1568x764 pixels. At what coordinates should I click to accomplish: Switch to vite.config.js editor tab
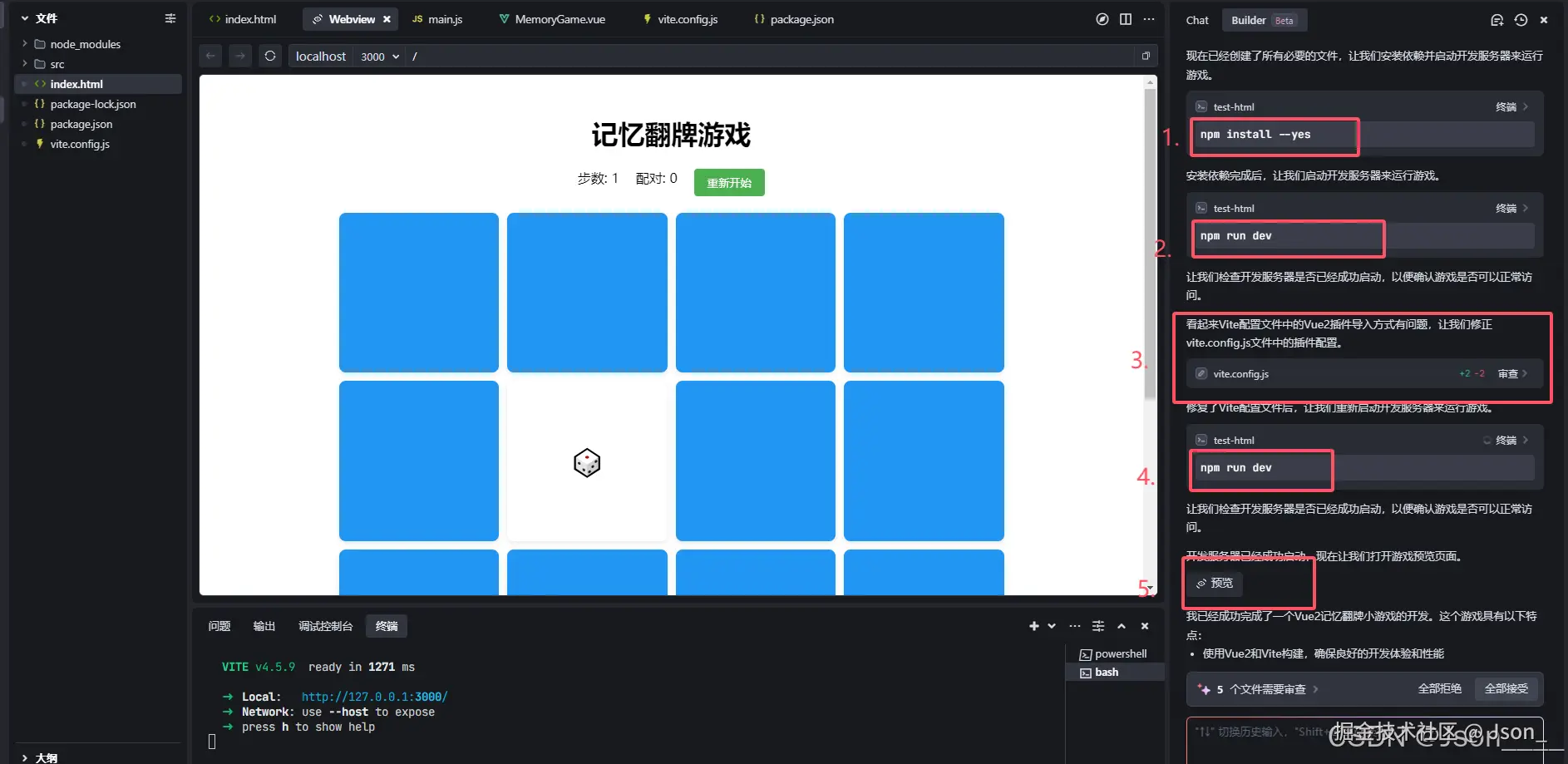click(x=681, y=19)
